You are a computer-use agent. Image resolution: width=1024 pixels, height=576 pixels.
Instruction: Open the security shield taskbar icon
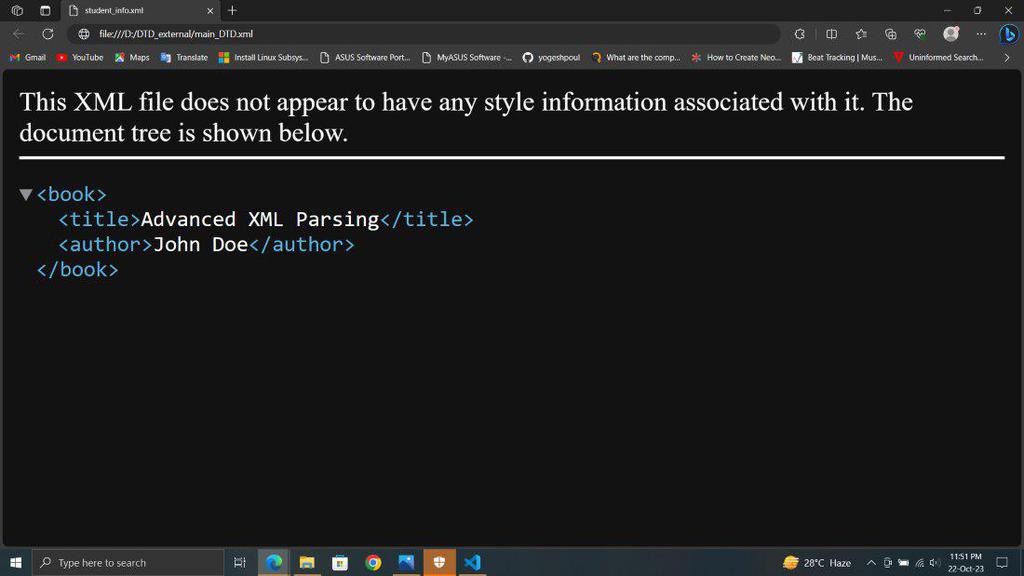(440, 562)
